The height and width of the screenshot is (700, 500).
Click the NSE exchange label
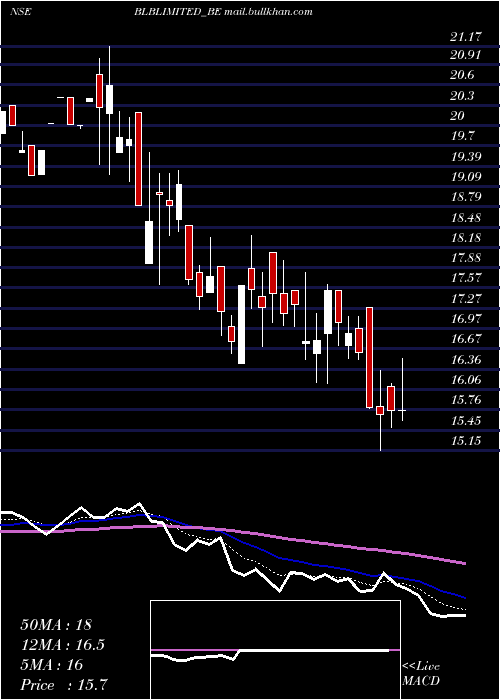coord(21,12)
